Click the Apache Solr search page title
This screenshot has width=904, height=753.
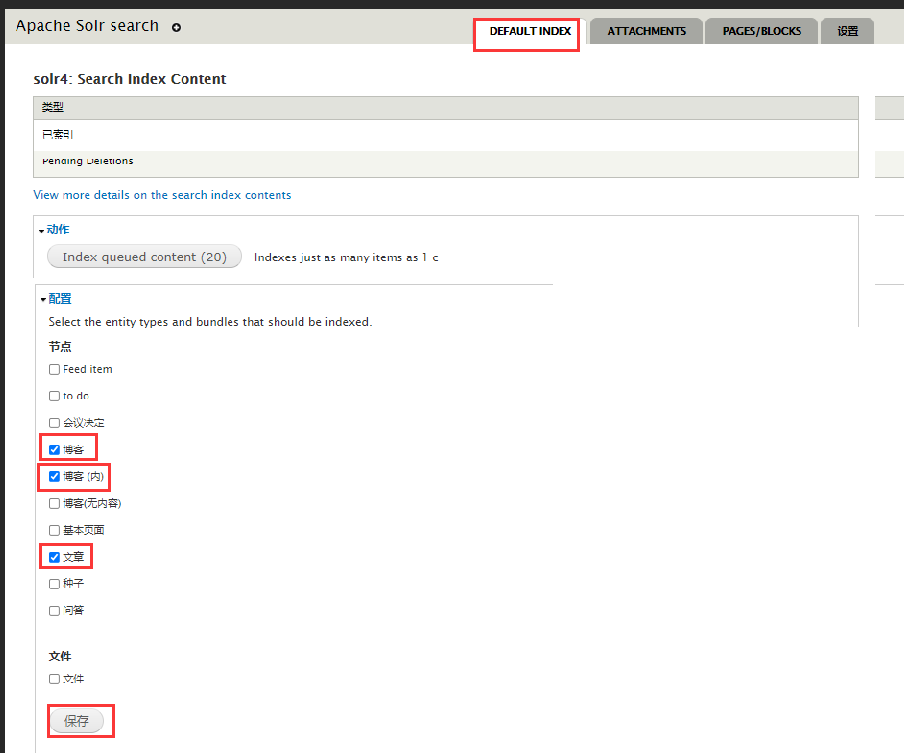(x=87, y=26)
